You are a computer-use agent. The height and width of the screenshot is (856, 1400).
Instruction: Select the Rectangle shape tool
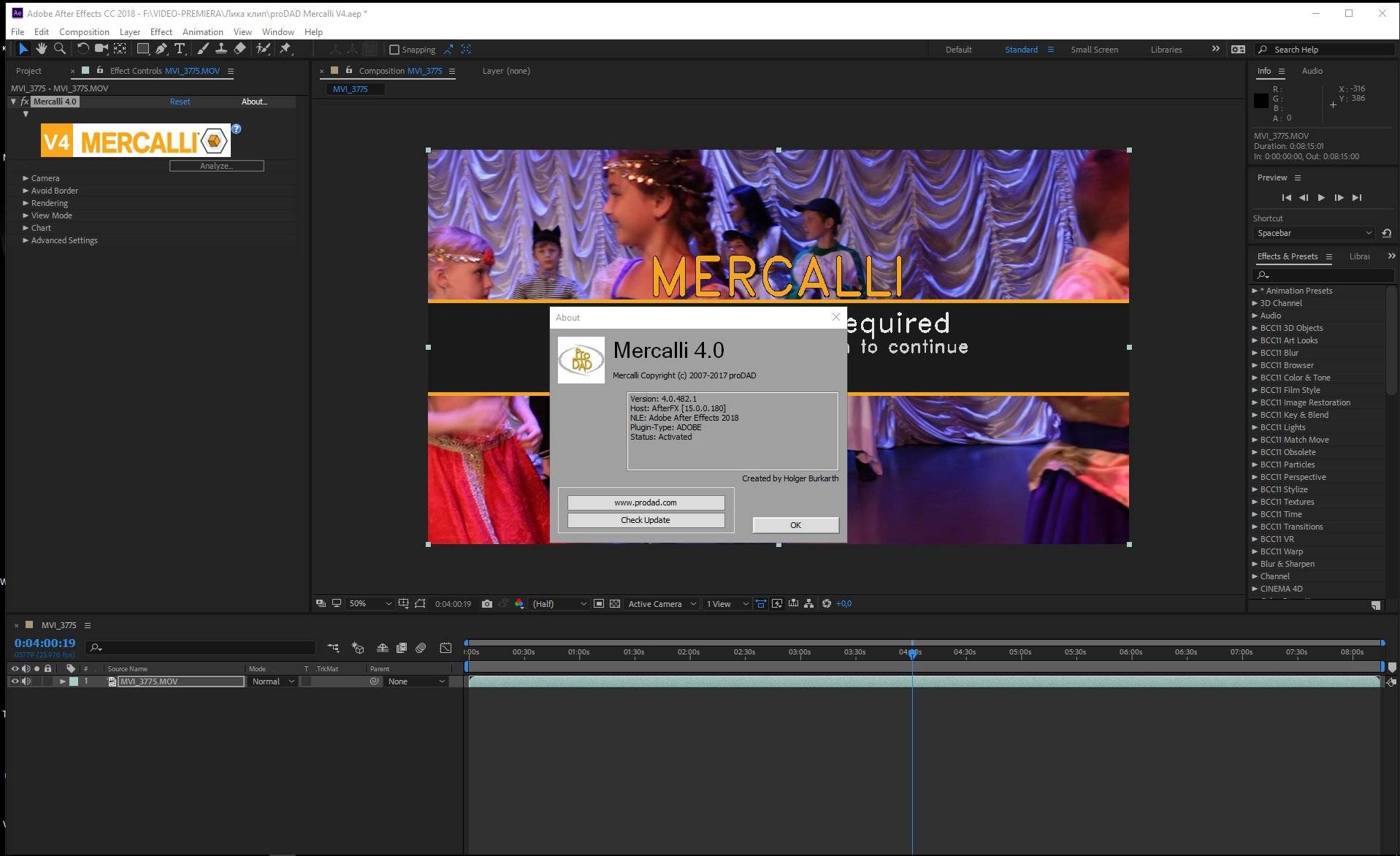pos(143,49)
